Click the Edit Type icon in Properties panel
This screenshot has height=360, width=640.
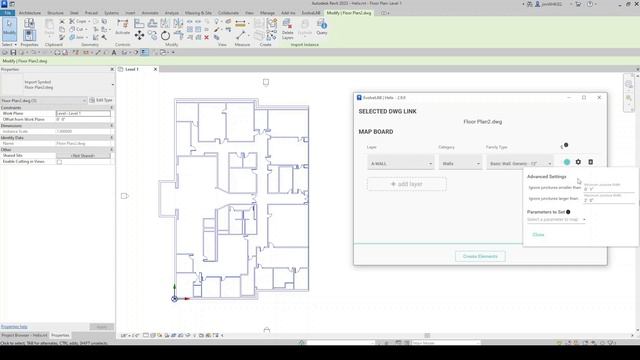92,100
